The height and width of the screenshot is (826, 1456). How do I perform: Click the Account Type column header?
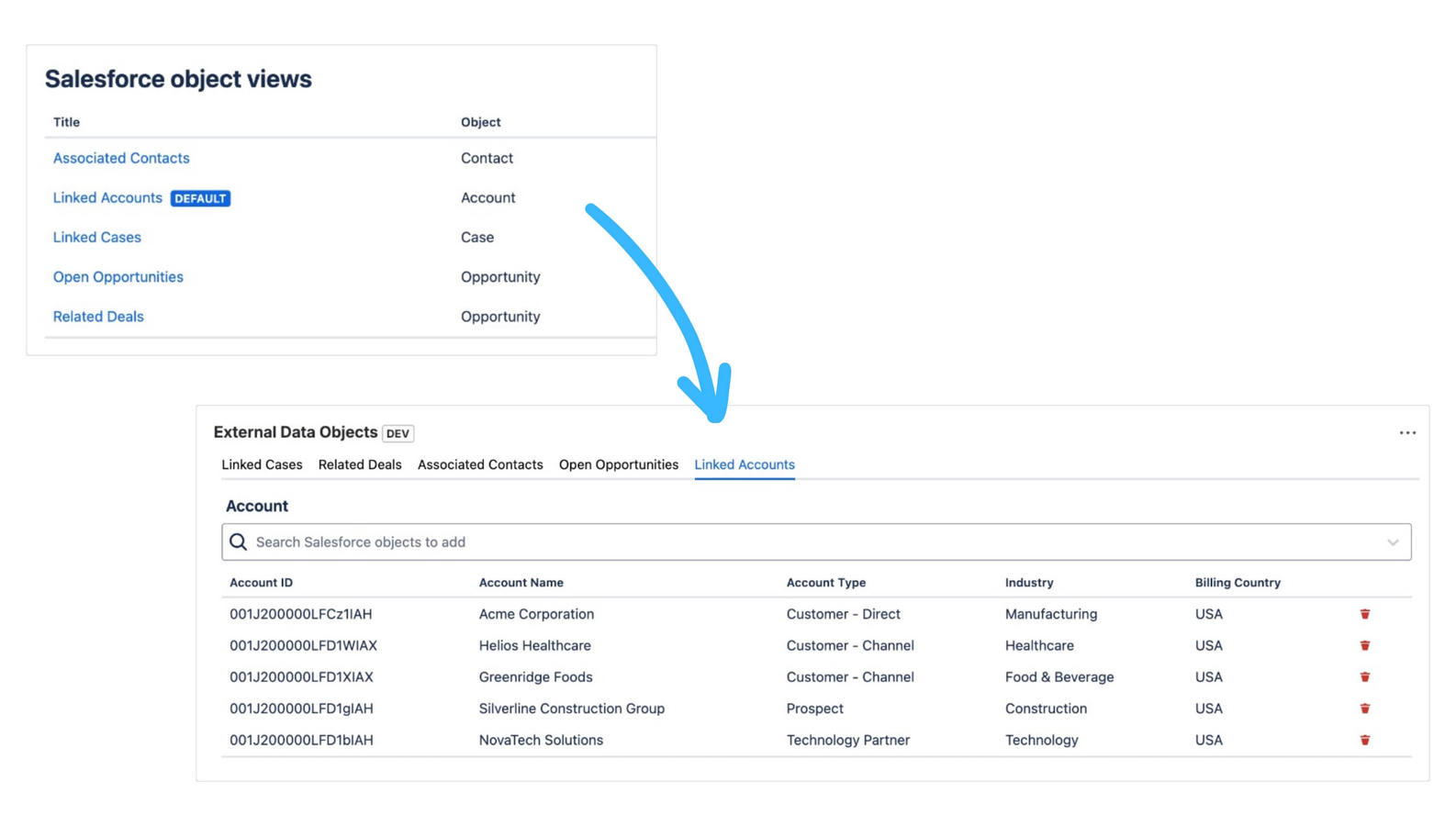pos(826,583)
